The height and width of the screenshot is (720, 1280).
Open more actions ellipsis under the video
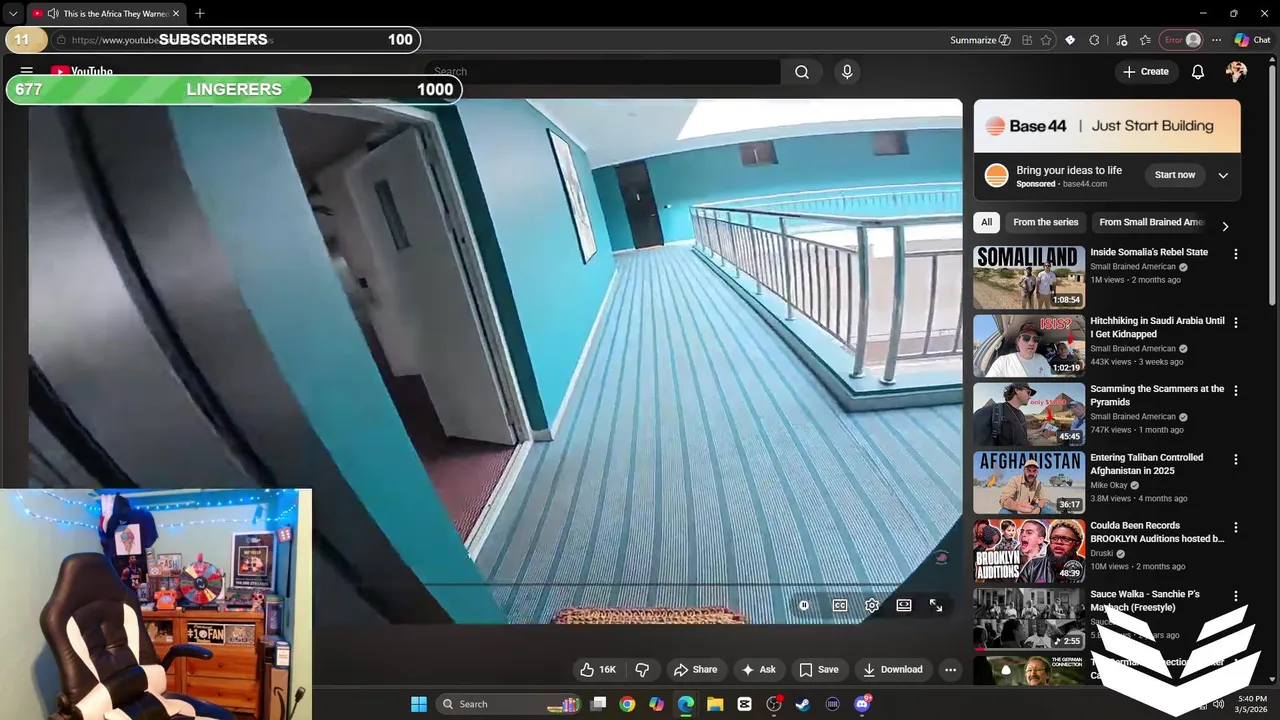[x=951, y=670]
